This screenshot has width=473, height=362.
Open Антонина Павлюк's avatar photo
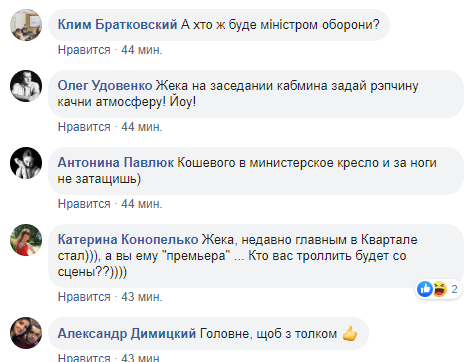(26, 163)
